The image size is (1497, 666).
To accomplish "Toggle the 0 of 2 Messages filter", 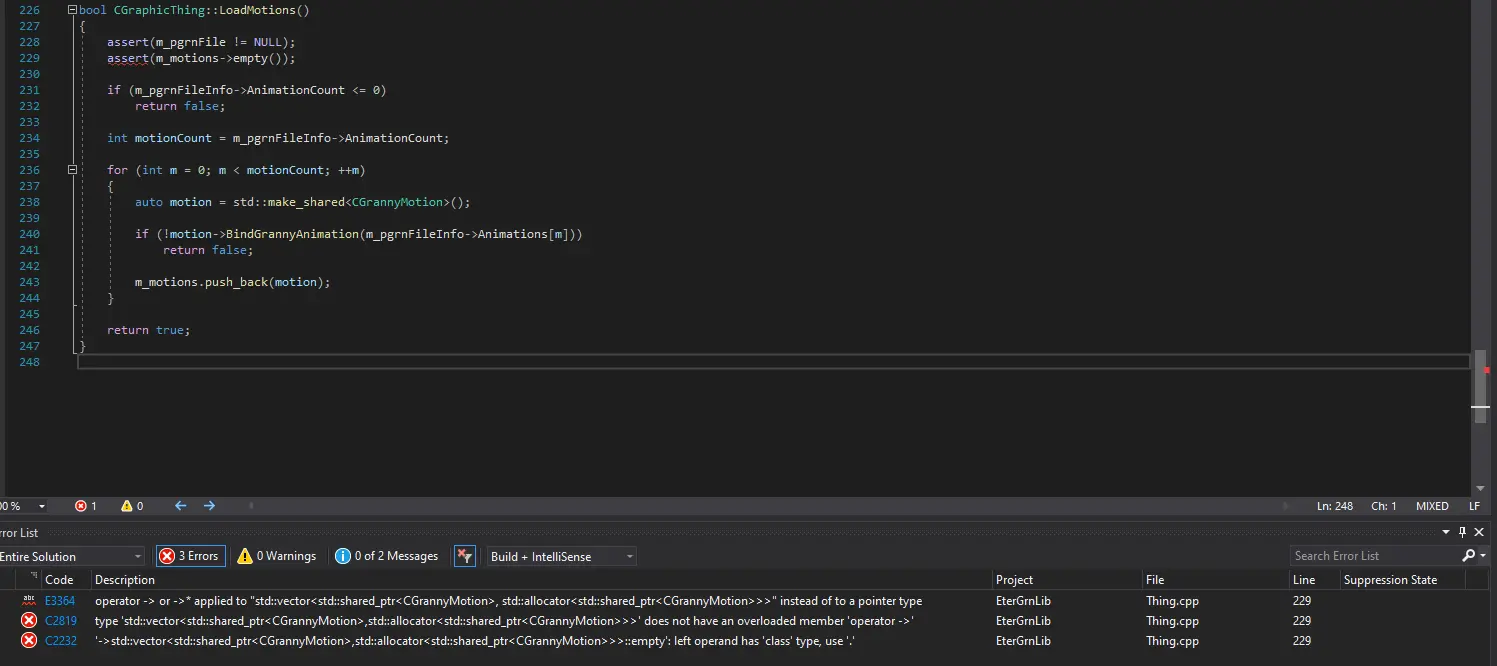I will pos(387,556).
